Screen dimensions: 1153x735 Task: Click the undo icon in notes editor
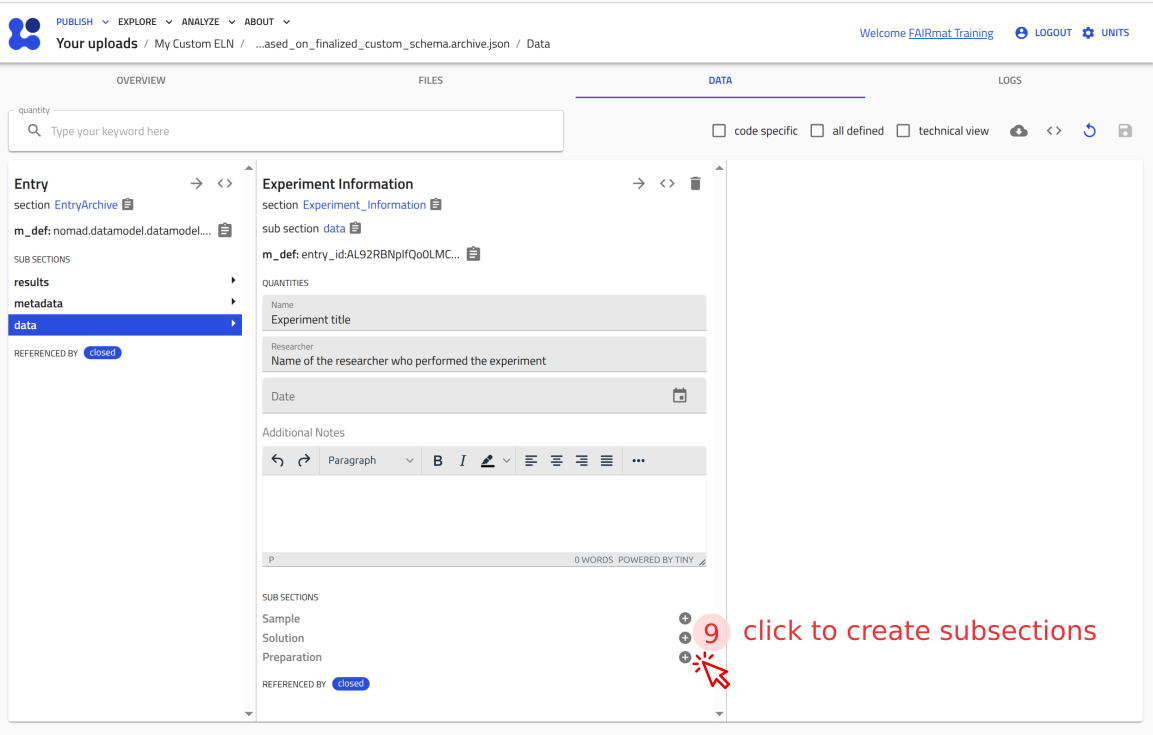pyautogui.click(x=278, y=460)
